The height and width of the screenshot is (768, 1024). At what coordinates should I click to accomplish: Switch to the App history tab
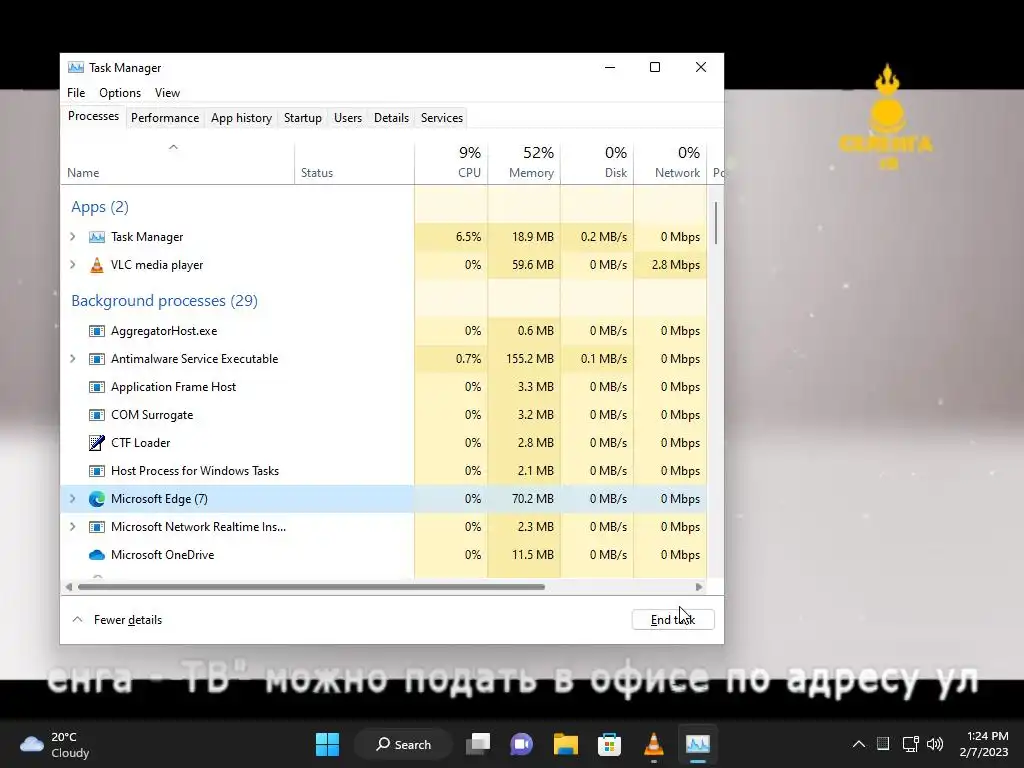(x=241, y=118)
